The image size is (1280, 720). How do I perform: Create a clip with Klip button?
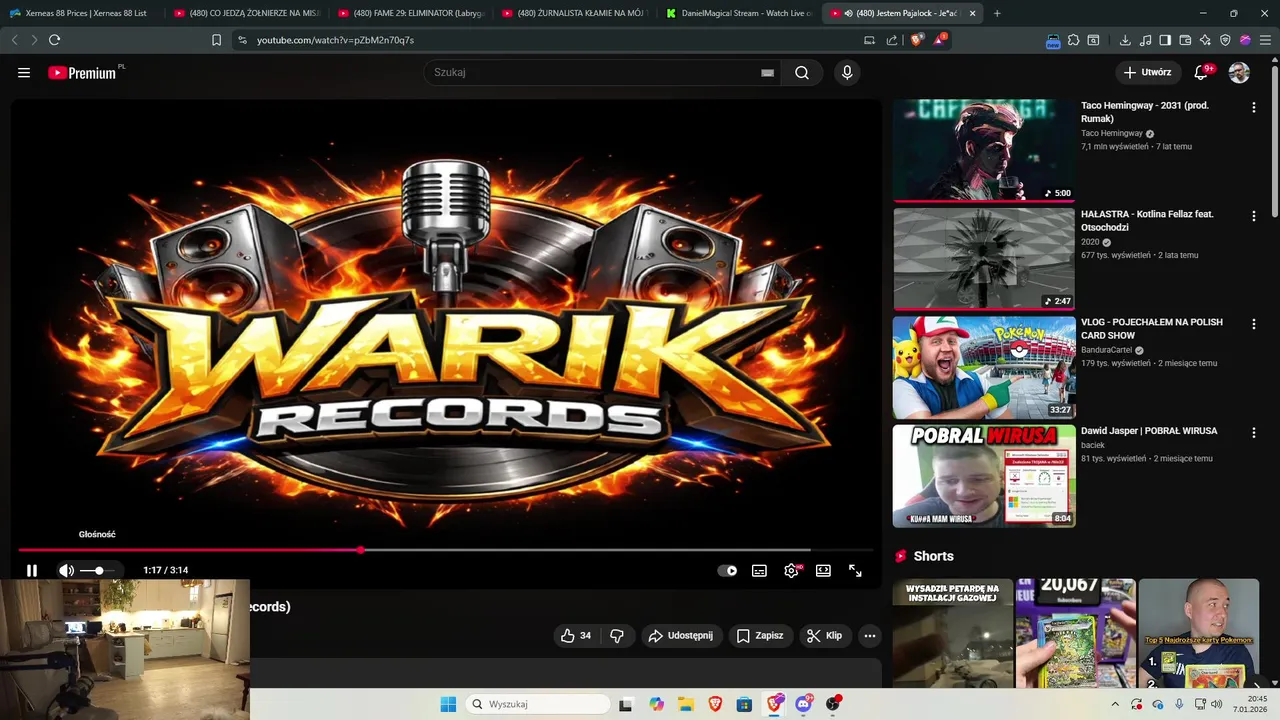click(x=825, y=635)
